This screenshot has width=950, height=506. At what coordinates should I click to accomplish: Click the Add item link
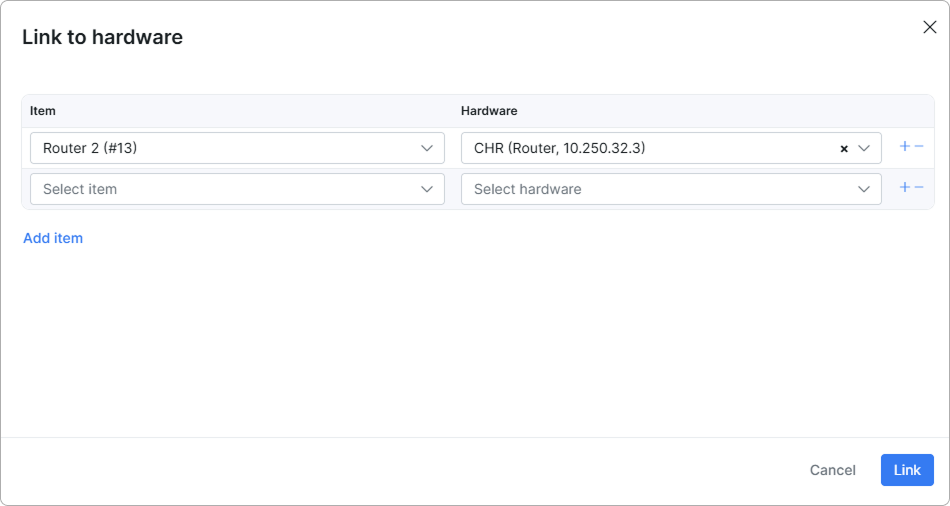(x=53, y=238)
